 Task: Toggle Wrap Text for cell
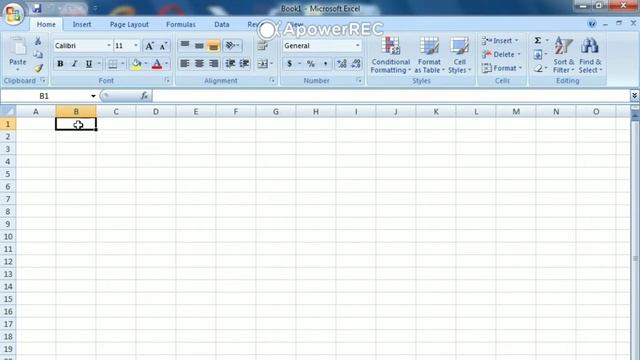tap(262, 45)
